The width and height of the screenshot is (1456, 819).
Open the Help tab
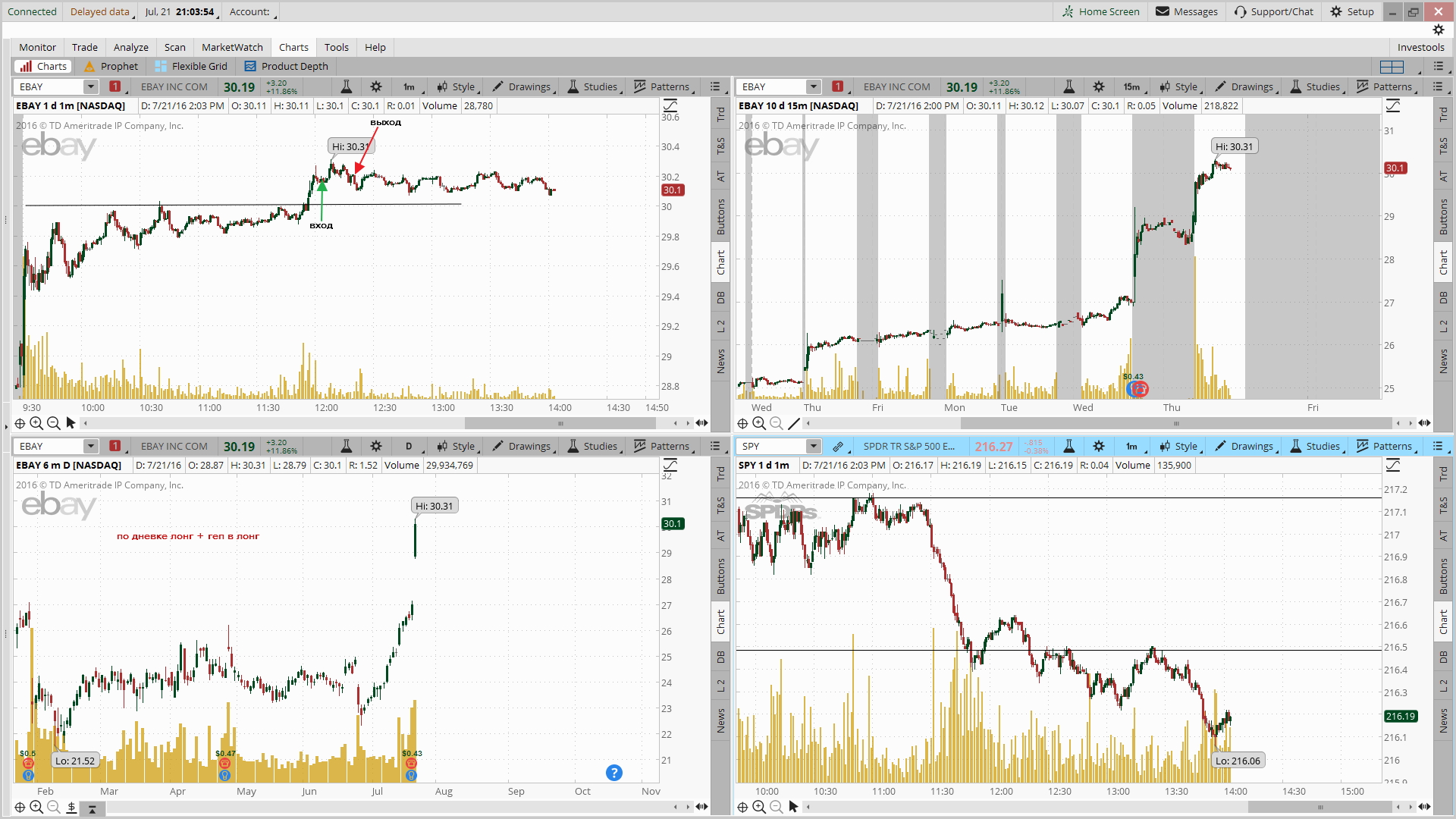click(x=375, y=47)
